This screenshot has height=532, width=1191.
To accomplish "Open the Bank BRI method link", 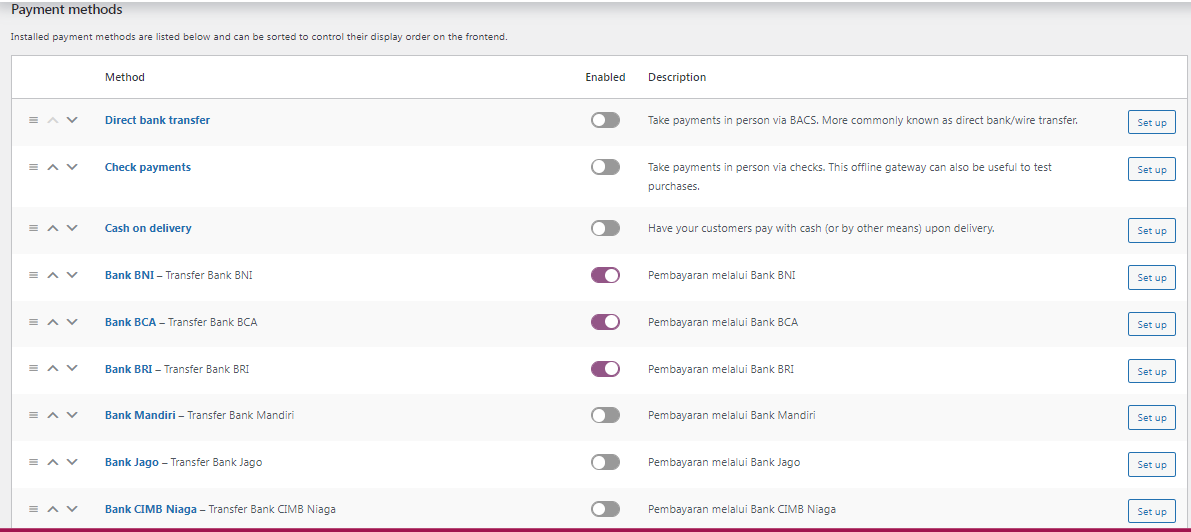I will pos(128,369).
